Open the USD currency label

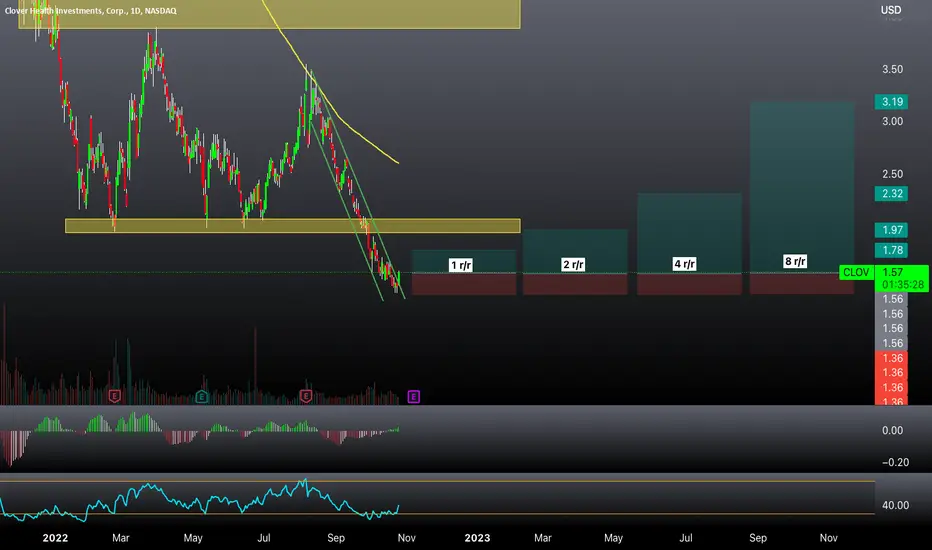pyautogui.click(x=890, y=10)
